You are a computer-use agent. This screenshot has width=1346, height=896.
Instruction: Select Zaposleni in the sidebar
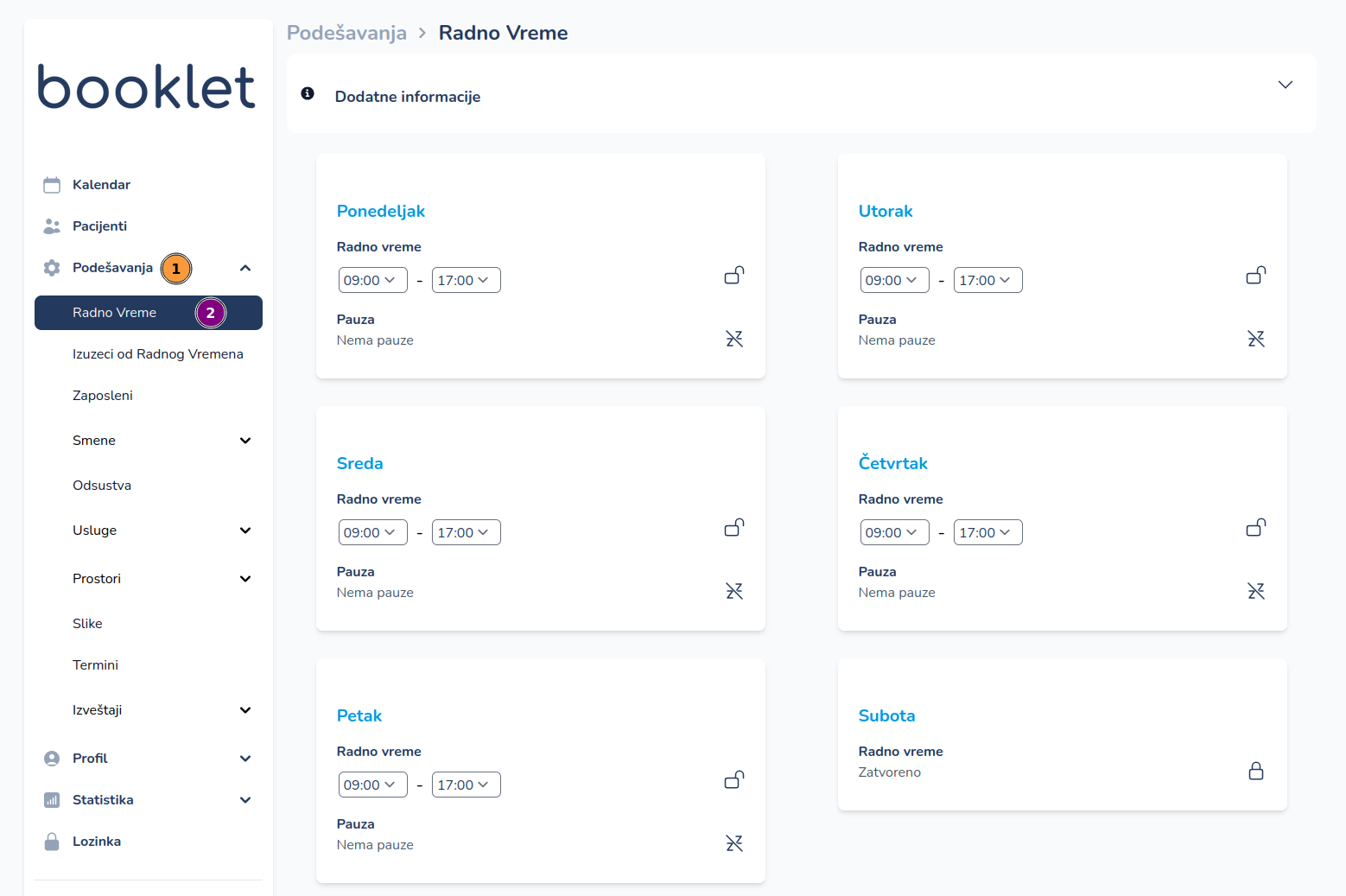[103, 396]
